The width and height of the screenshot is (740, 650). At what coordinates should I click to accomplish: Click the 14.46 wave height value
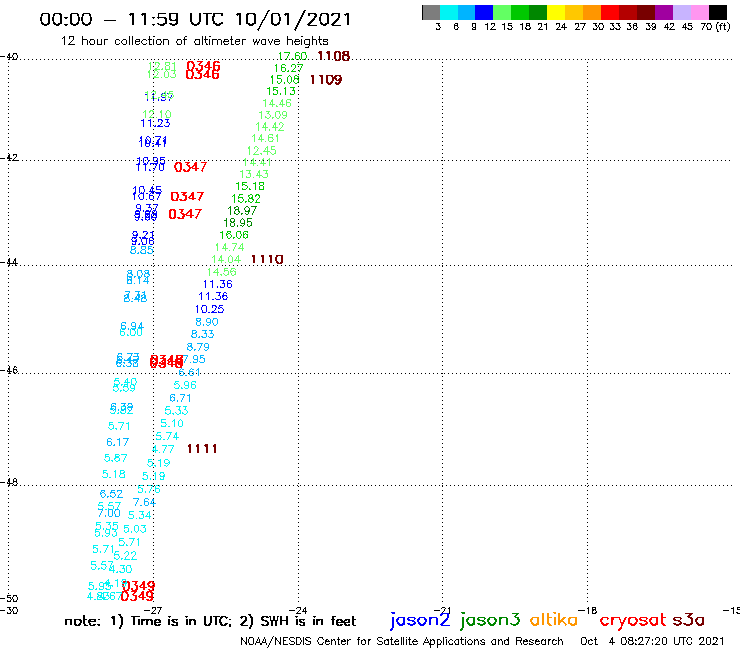point(277,103)
